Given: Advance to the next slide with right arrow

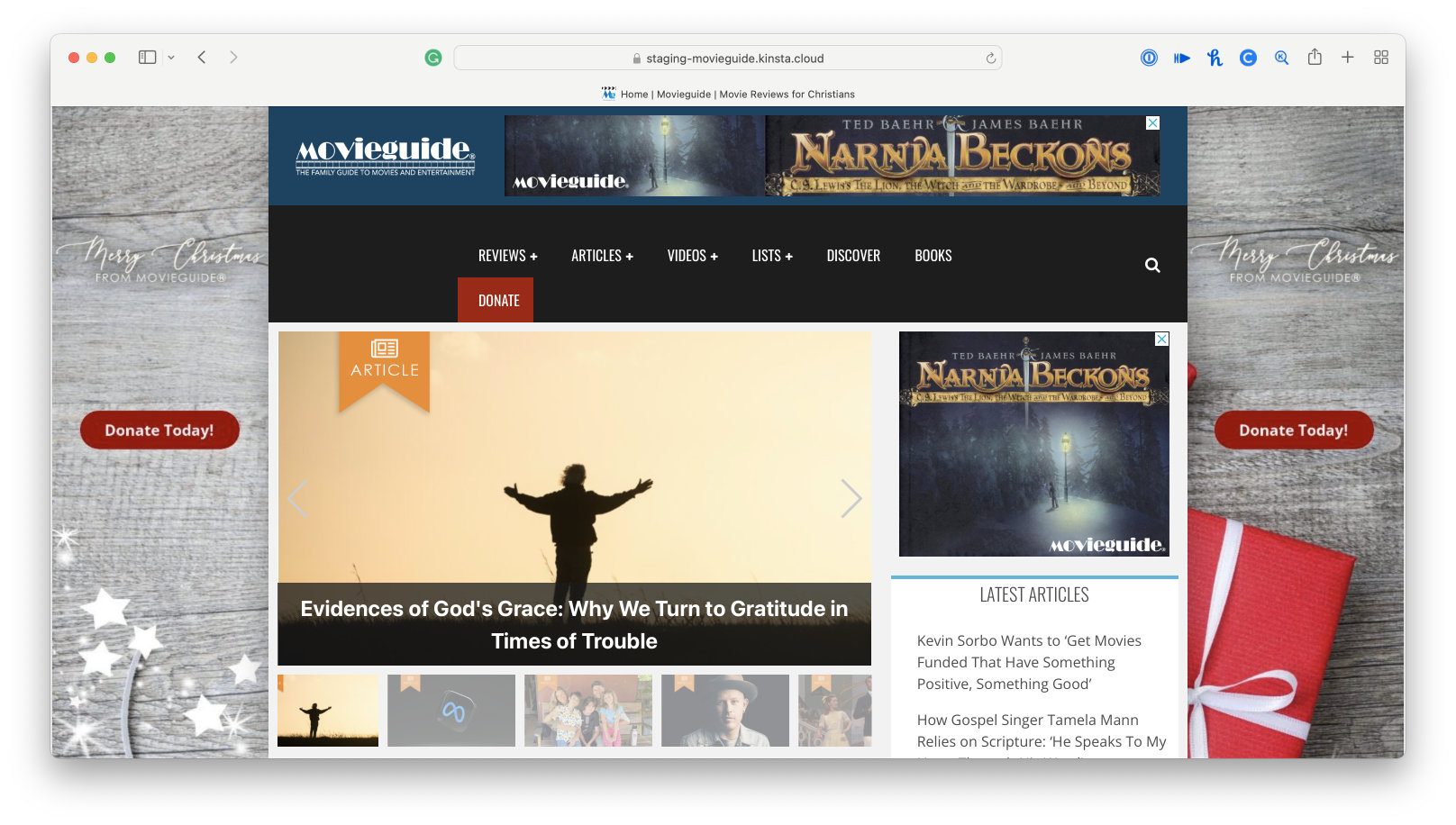Looking at the screenshot, I should [x=851, y=498].
